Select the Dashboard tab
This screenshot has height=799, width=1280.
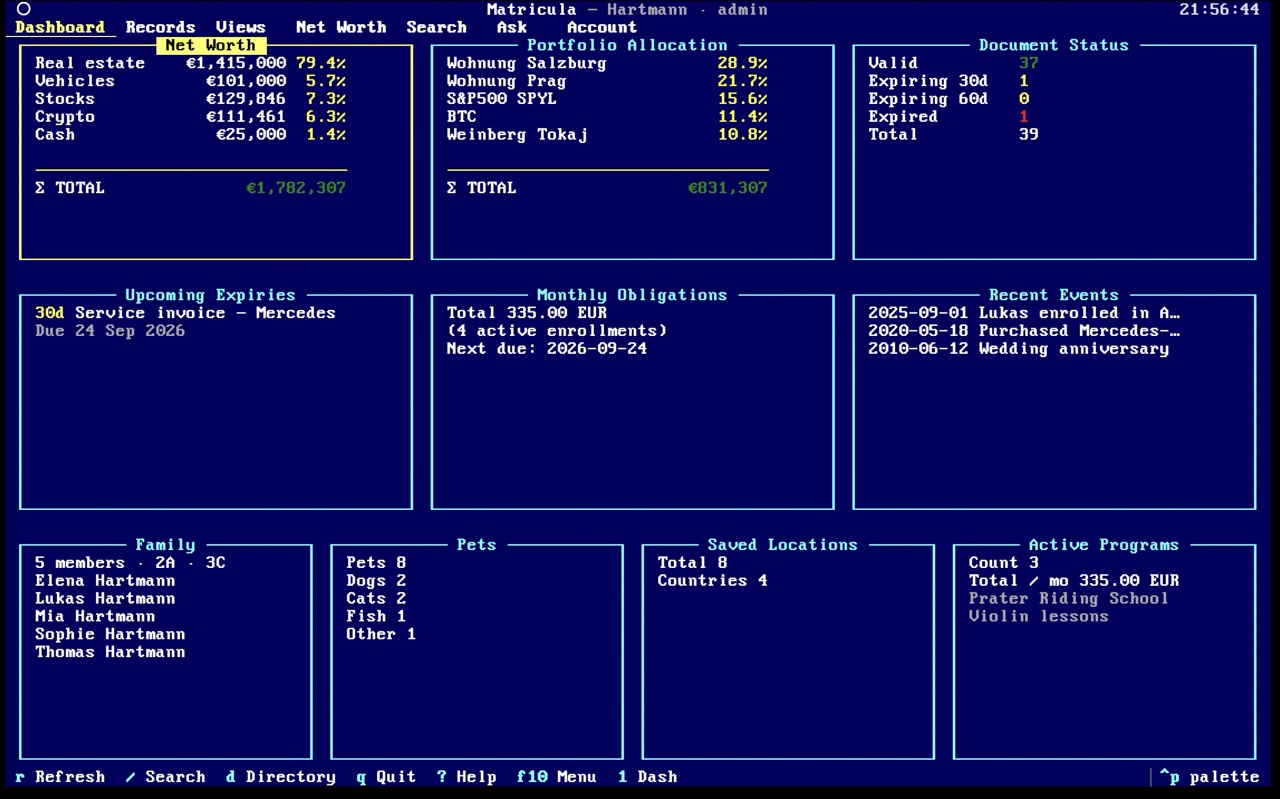(x=60, y=27)
